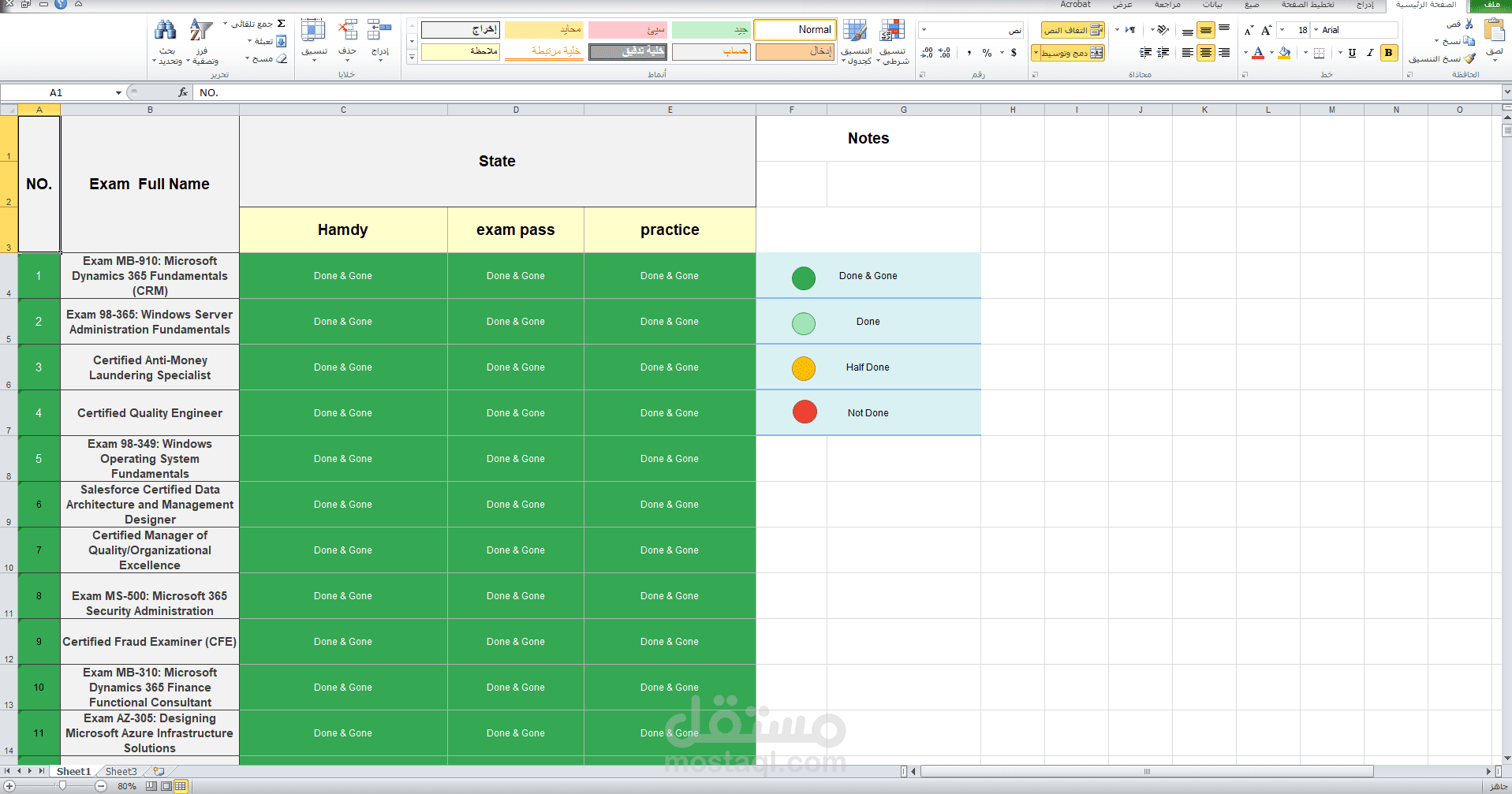Click the cell Borders icon

(x=1319, y=53)
